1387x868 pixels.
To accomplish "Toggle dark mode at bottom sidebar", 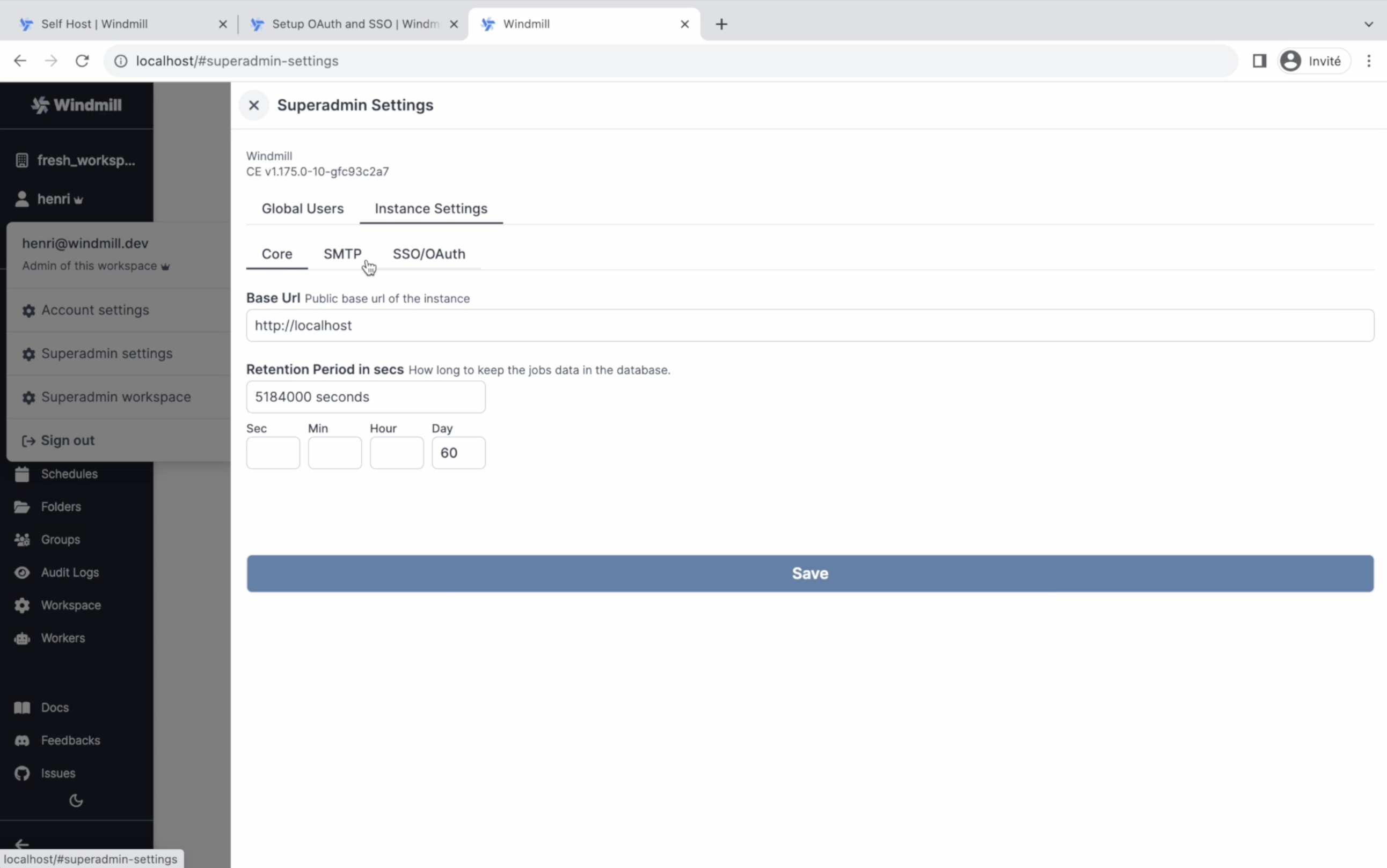I will 76,800.
